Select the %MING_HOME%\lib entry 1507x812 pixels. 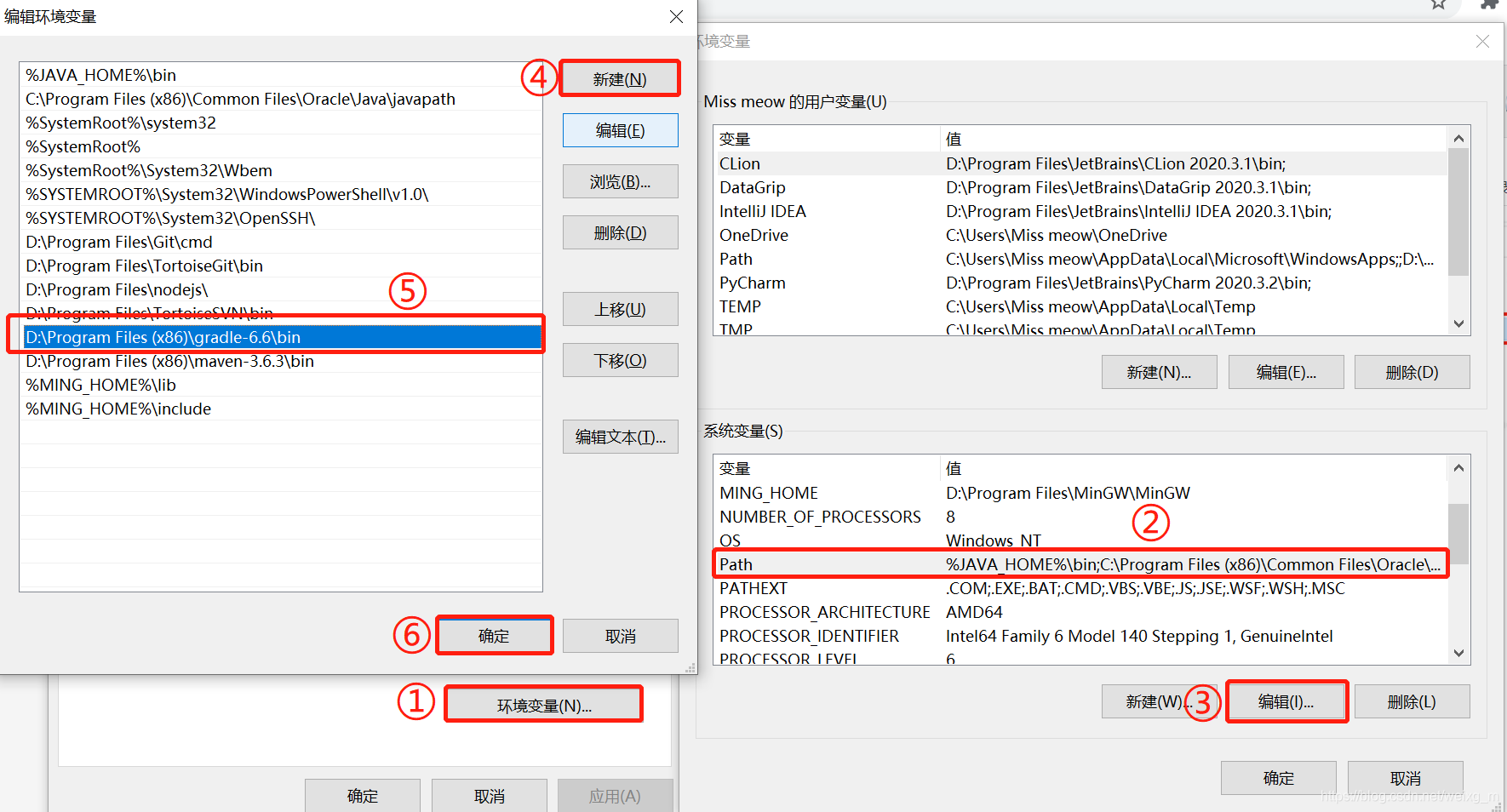[x=281, y=385]
